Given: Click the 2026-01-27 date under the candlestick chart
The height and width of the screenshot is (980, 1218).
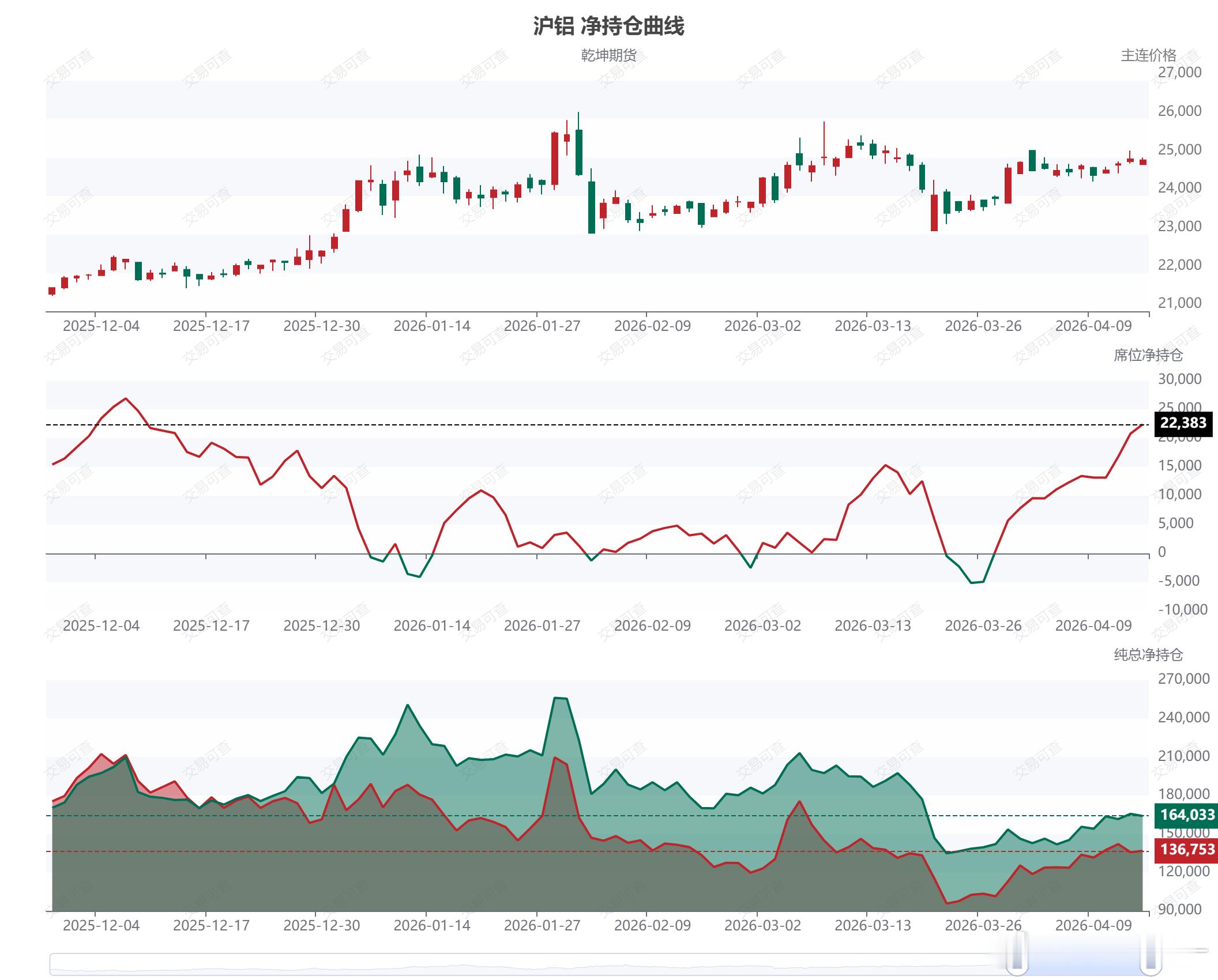Looking at the screenshot, I should [x=542, y=326].
